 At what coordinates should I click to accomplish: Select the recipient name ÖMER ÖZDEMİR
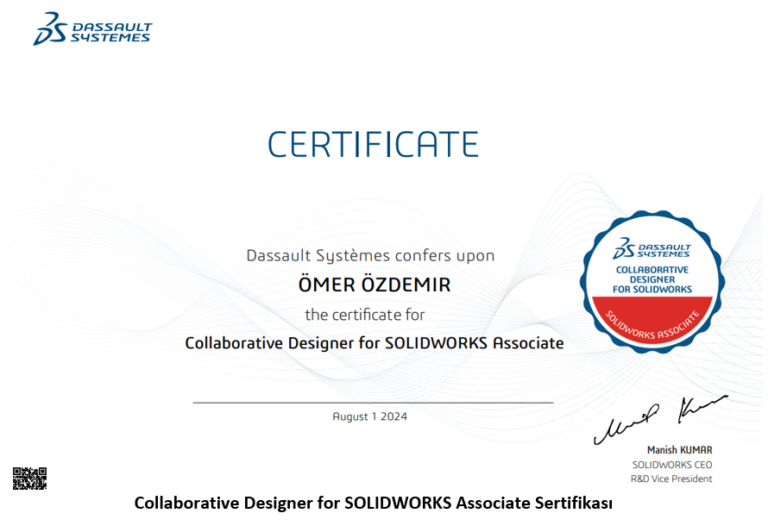point(374,285)
